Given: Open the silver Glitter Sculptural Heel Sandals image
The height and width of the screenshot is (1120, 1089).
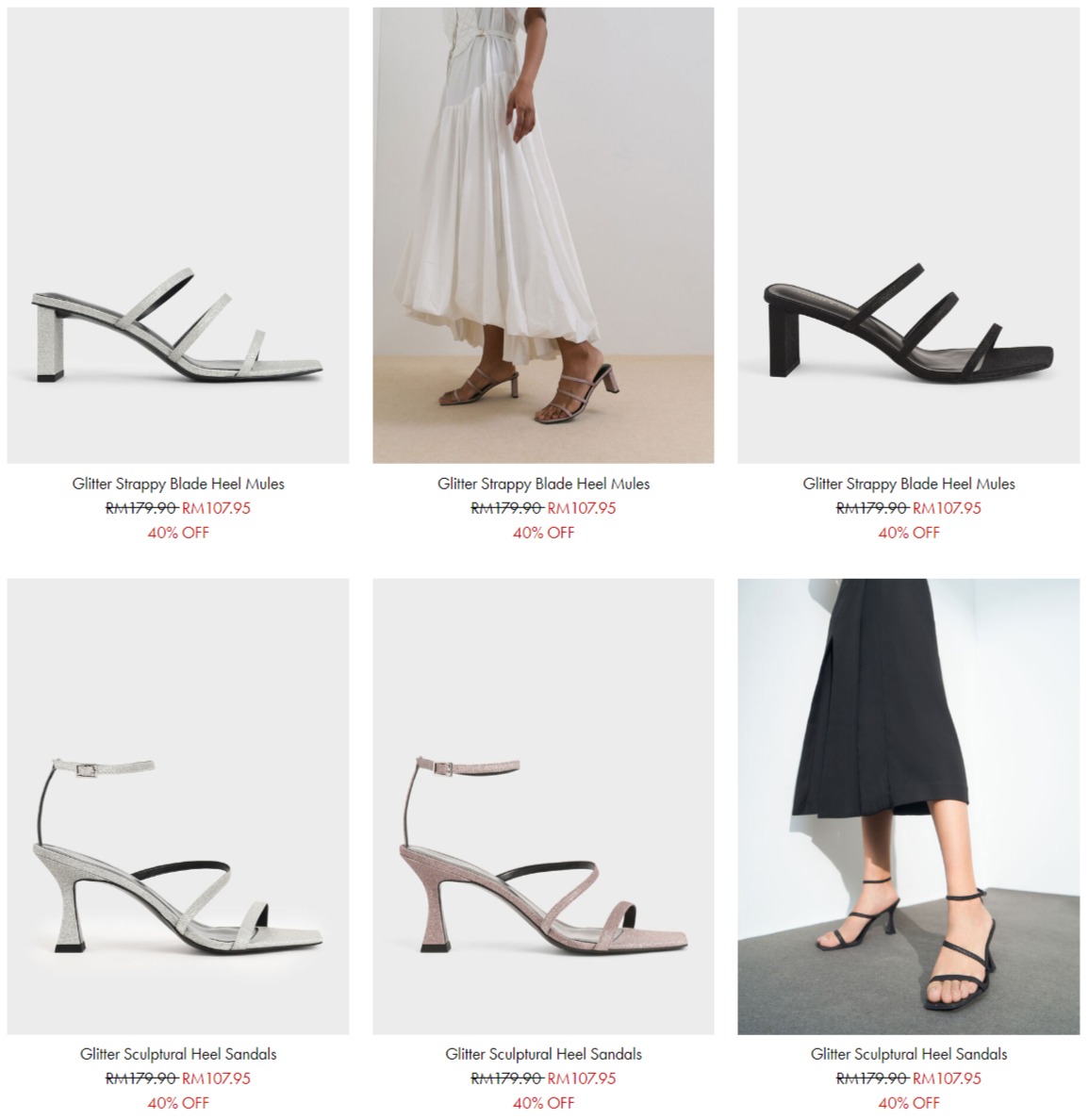Looking at the screenshot, I should click(x=178, y=806).
